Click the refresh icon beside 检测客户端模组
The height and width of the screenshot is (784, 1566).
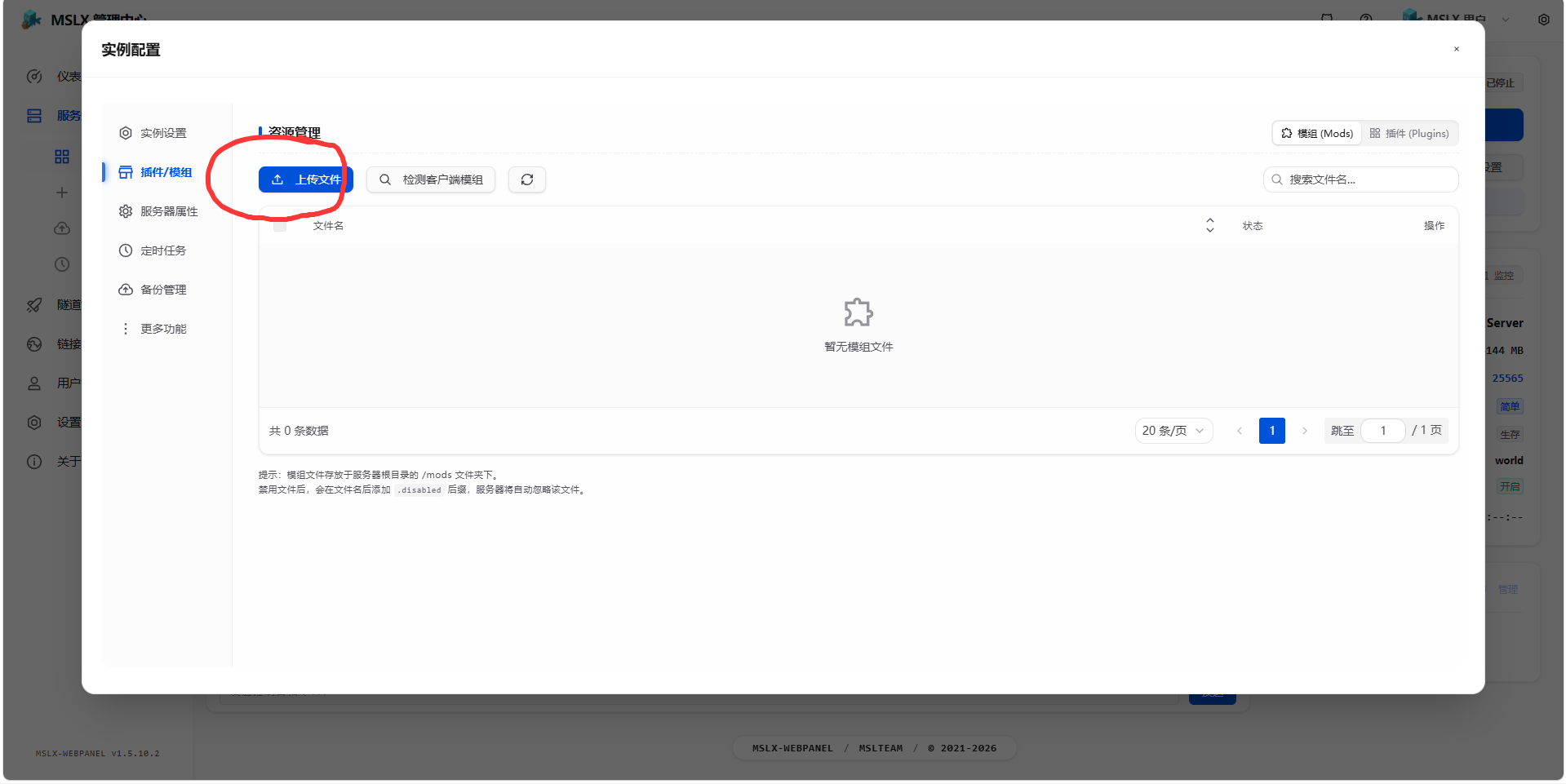(x=527, y=179)
